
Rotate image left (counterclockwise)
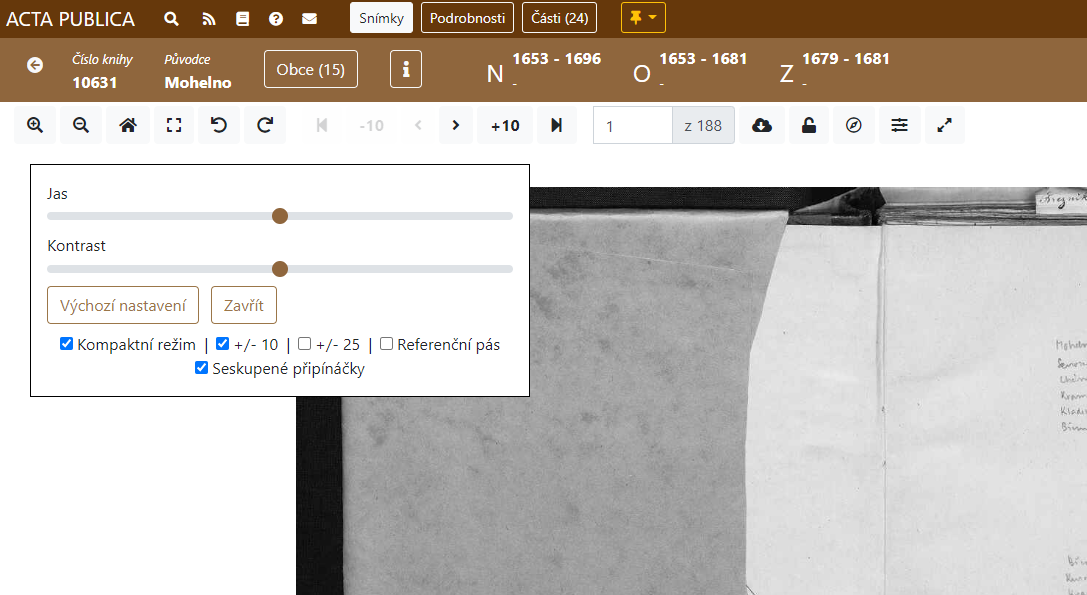click(x=219, y=125)
